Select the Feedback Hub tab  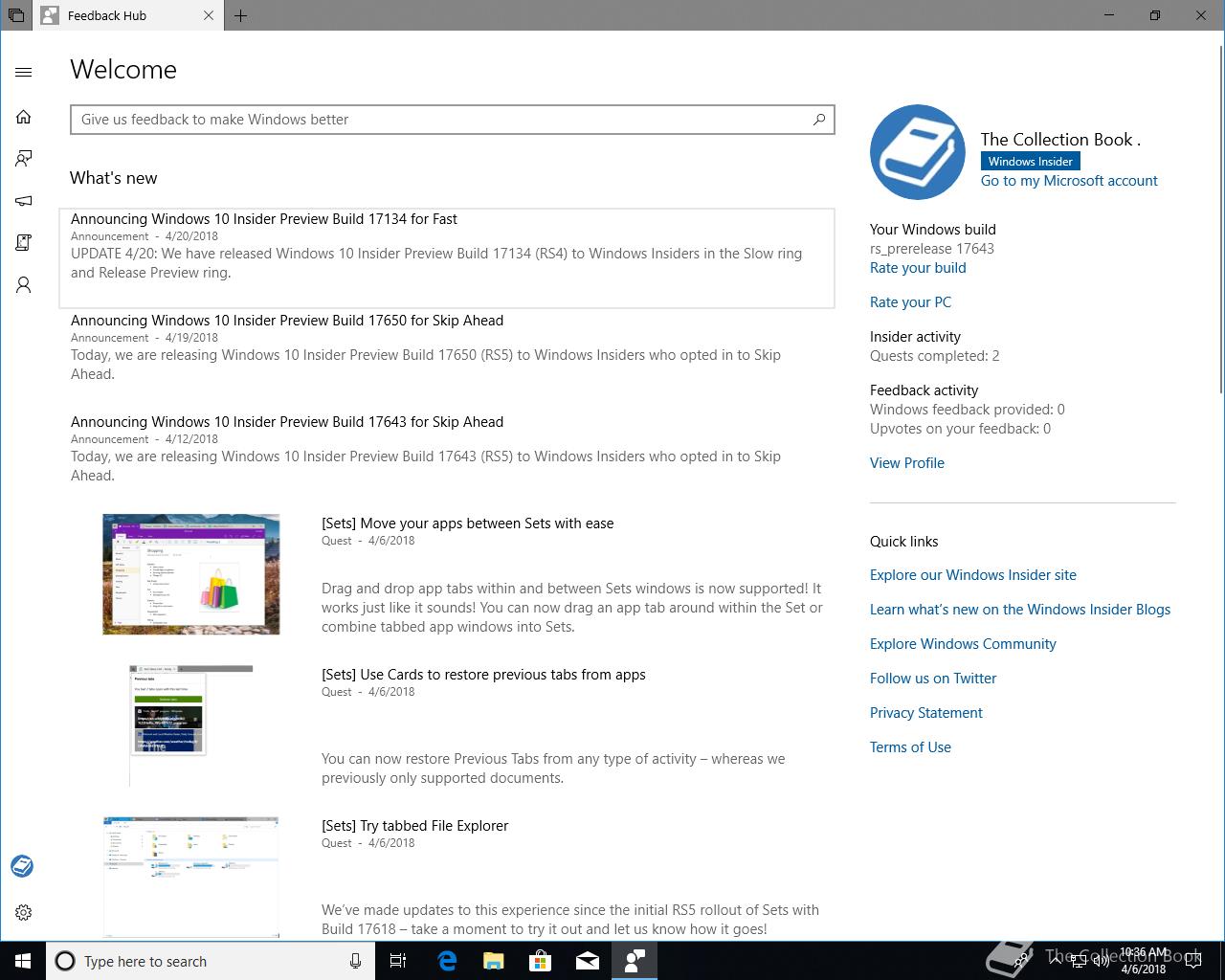click(129, 15)
